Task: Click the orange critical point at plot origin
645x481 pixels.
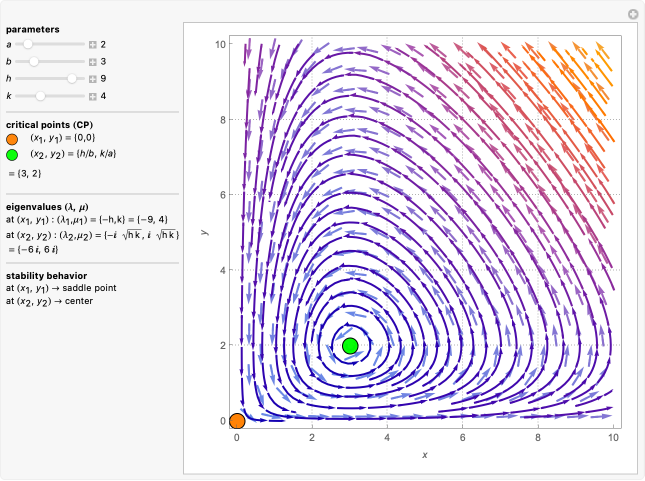Action: 237,421
